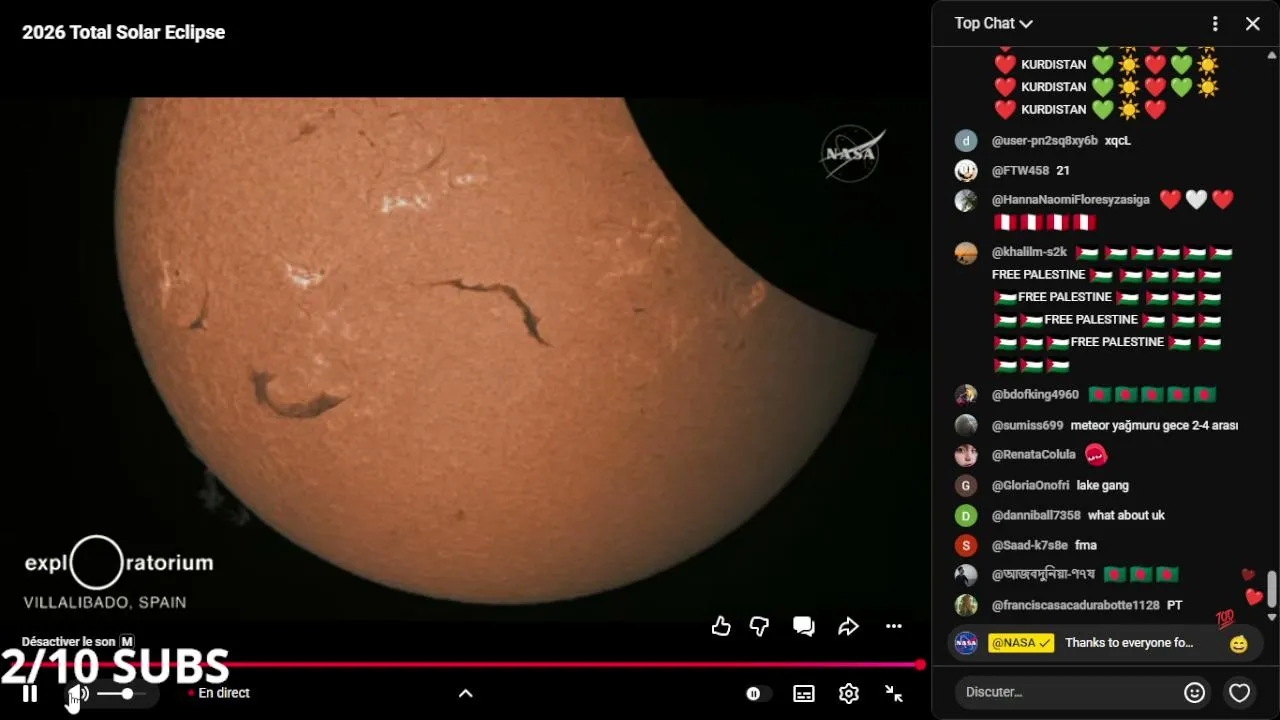Viewport: 1280px width, 720px height.
Task: Open @franciscasacadurabotte1128 avatar
Action: [966, 605]
